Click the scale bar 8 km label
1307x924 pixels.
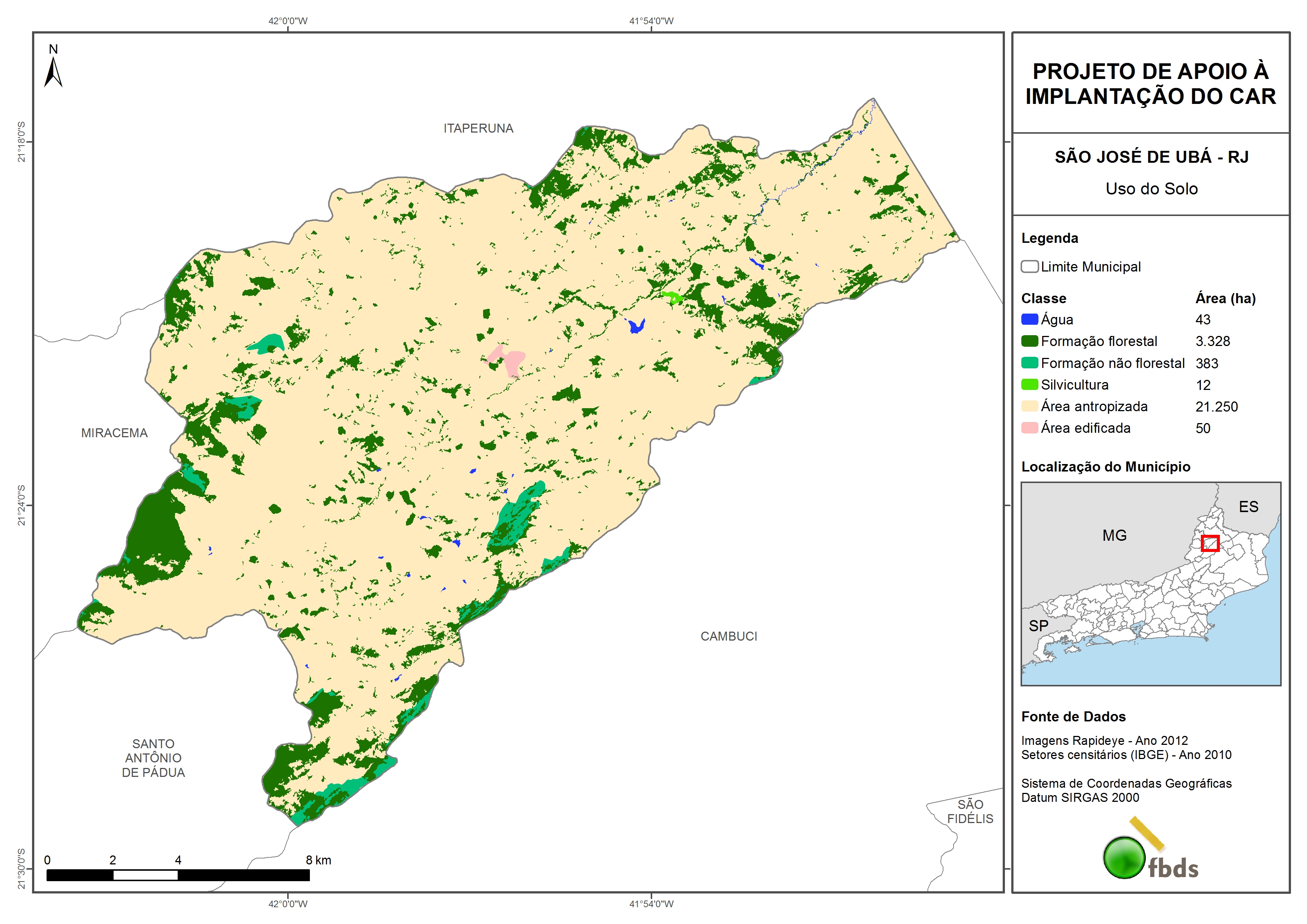318,860
